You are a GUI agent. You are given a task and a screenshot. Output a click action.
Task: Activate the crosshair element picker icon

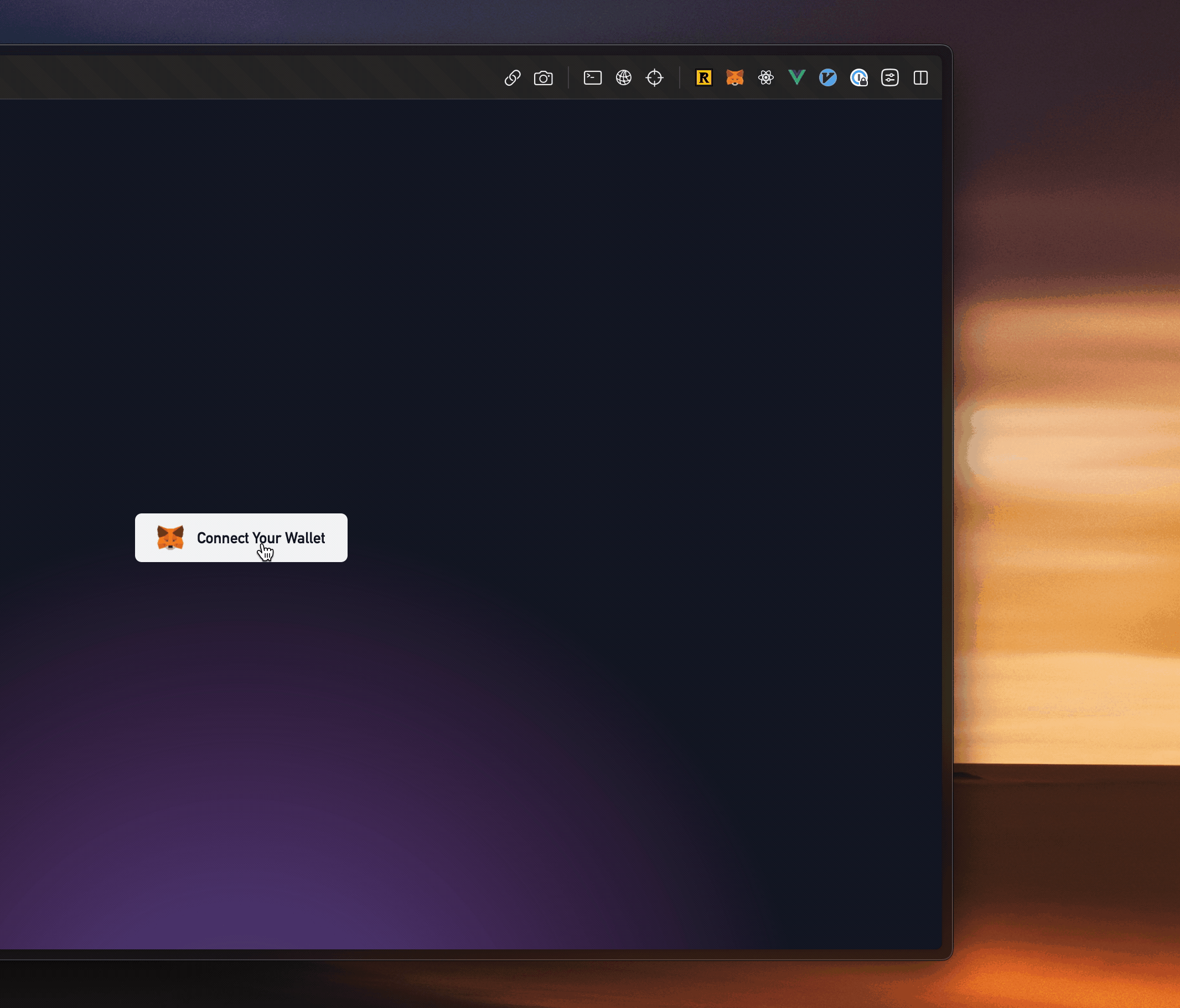point(654,77)
